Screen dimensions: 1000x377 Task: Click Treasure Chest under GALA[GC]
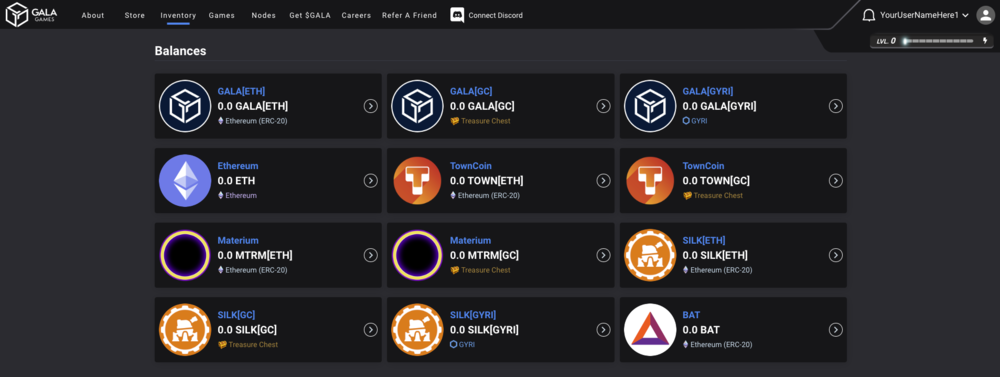(x=480, y=121)
